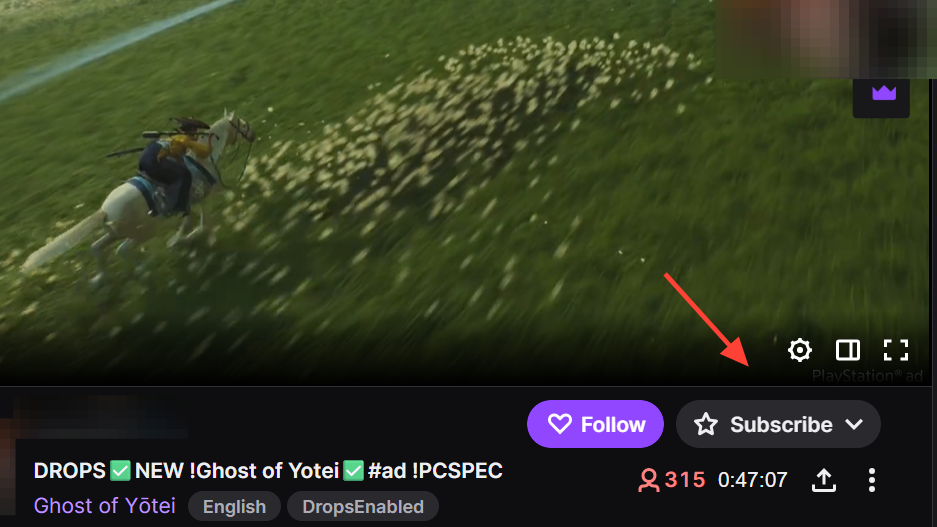
Task: Open the three-dot more options menu
Action: pyautogui.click(x=872, y=480)
